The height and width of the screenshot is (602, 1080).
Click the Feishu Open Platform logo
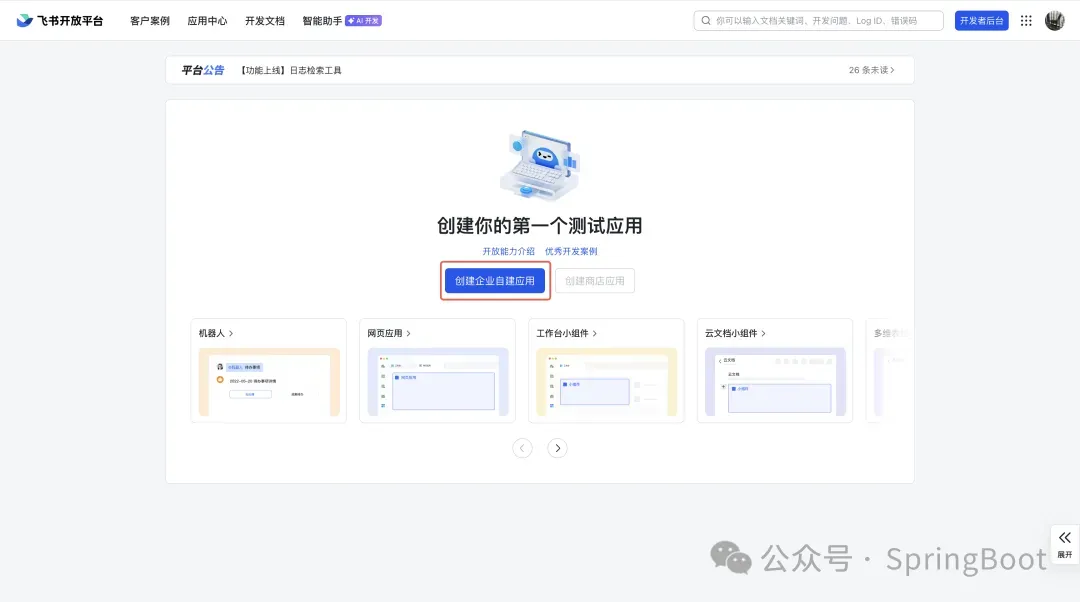pos(59,21)
